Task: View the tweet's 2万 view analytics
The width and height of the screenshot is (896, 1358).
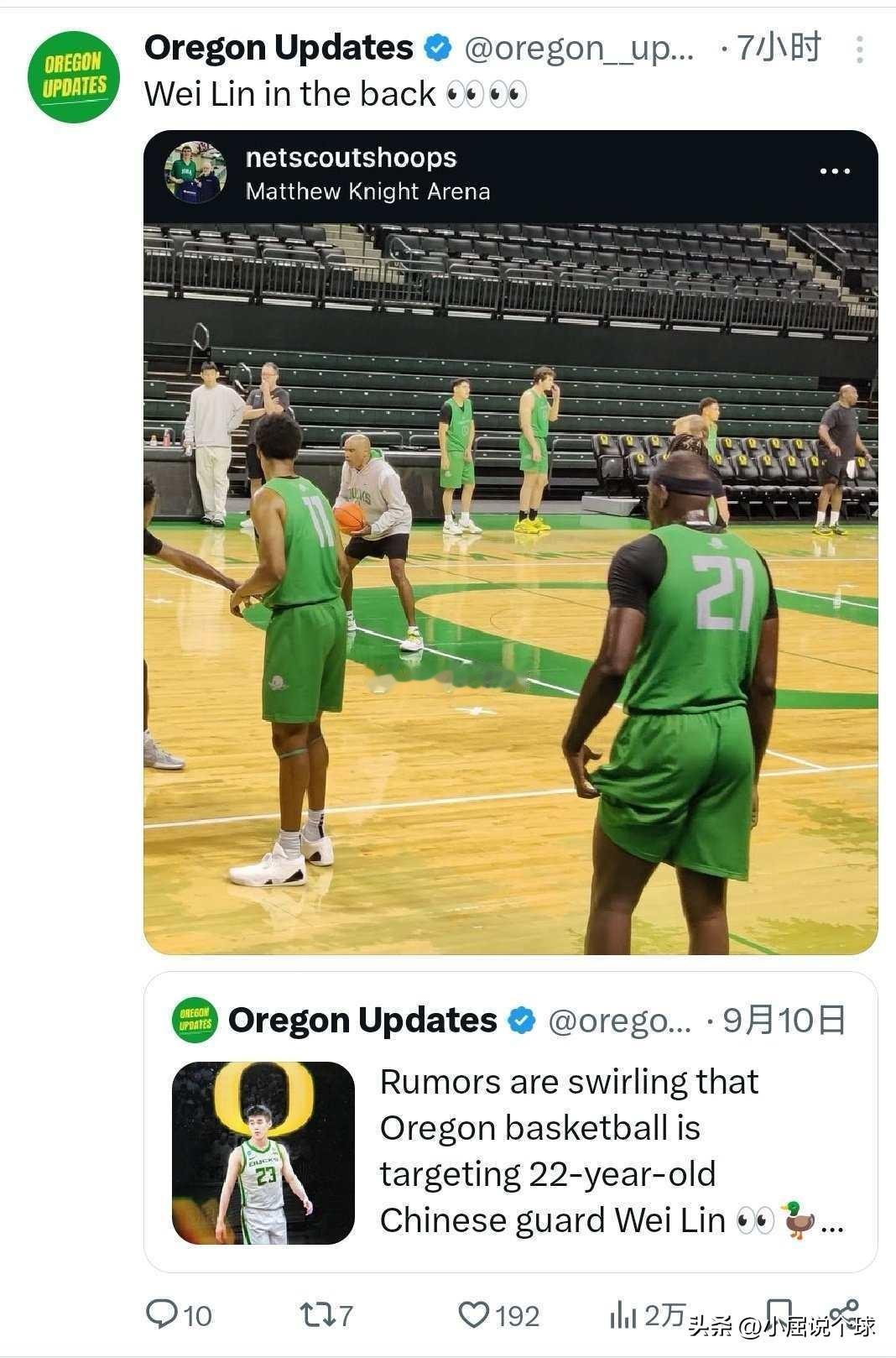Action: [x=648, y=1314]
